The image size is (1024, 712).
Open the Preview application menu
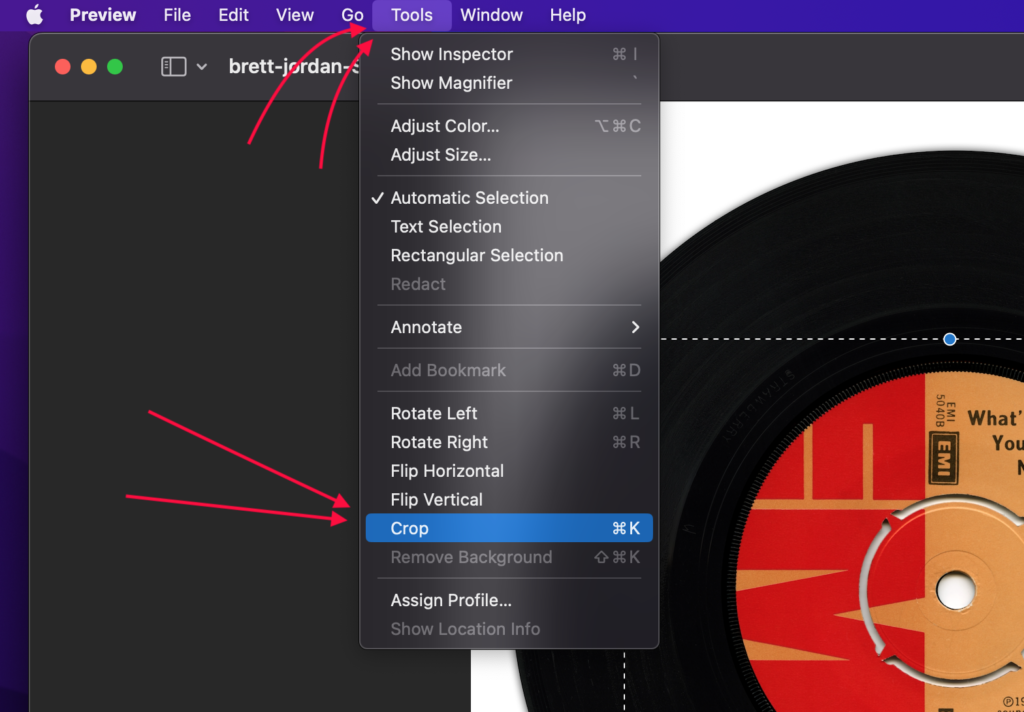point(103,14)
